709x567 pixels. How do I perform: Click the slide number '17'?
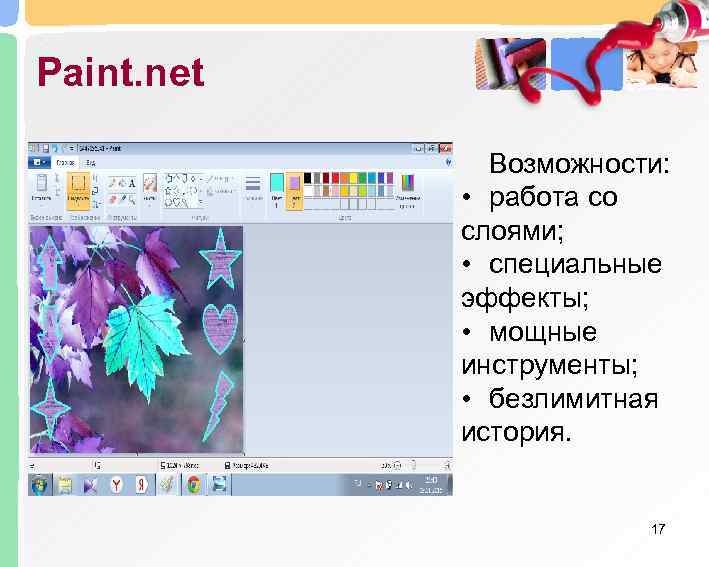tap(657, 529)
